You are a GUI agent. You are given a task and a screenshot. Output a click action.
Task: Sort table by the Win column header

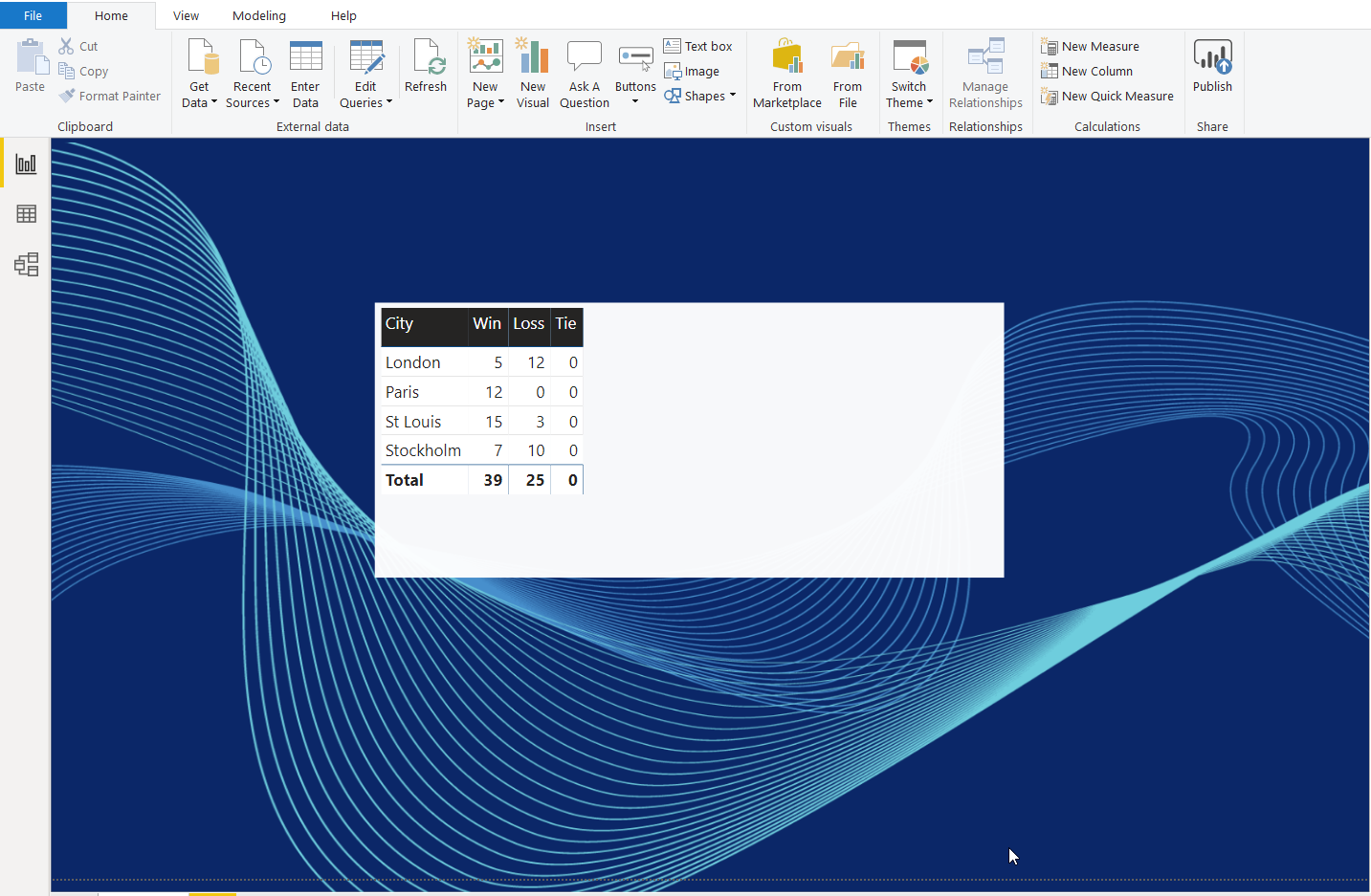(x=487, y=324)
